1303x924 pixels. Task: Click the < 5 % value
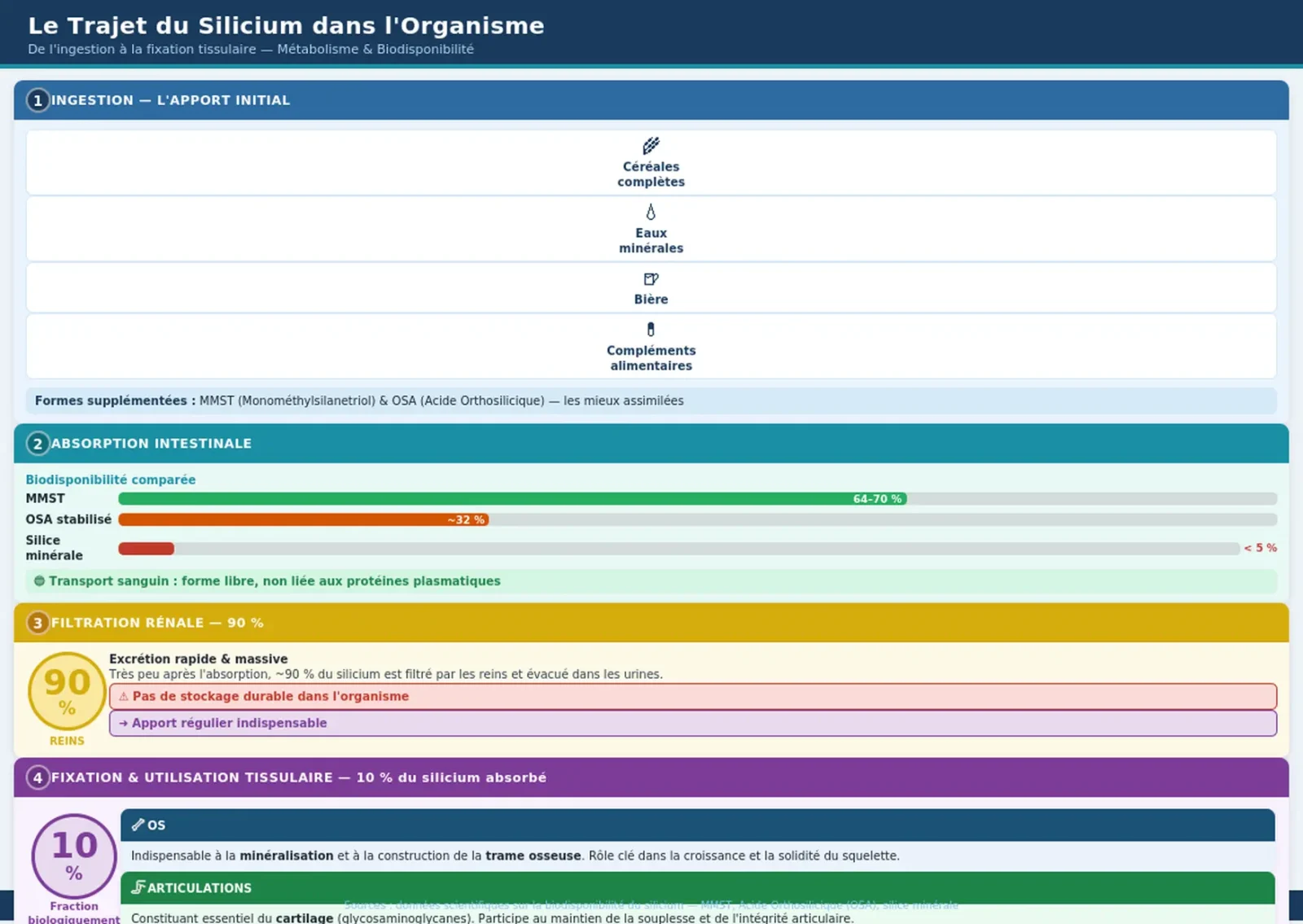(1261, 548)
